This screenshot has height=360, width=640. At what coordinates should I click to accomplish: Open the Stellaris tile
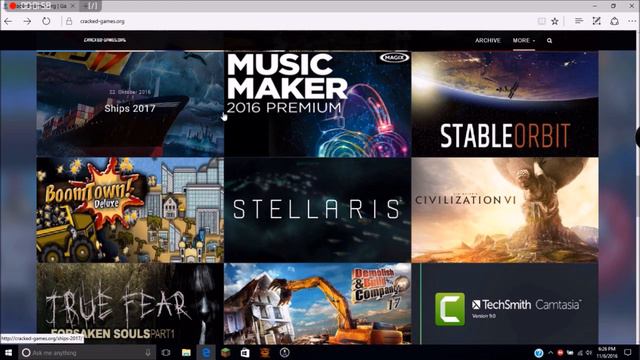[x=317, y=210]
